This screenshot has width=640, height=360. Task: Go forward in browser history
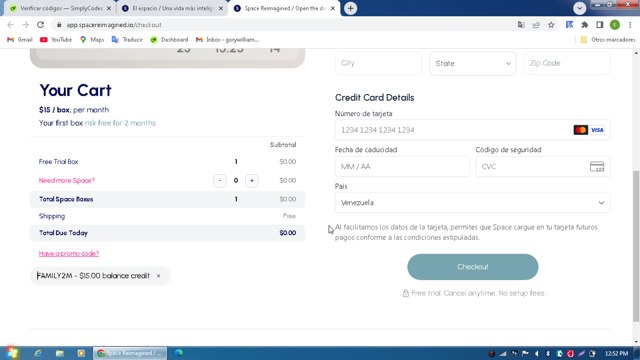[25, 25]
